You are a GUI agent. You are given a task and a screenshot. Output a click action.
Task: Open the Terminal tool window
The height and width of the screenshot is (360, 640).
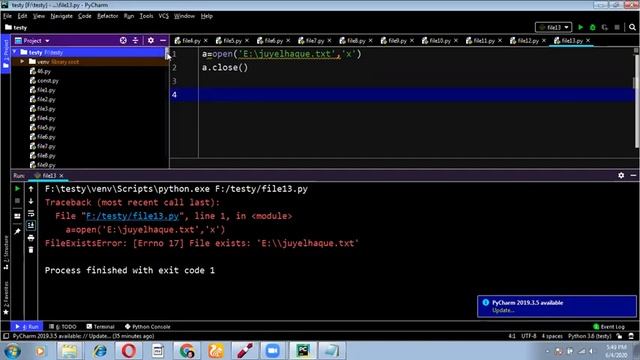click(x=100, y=327)
